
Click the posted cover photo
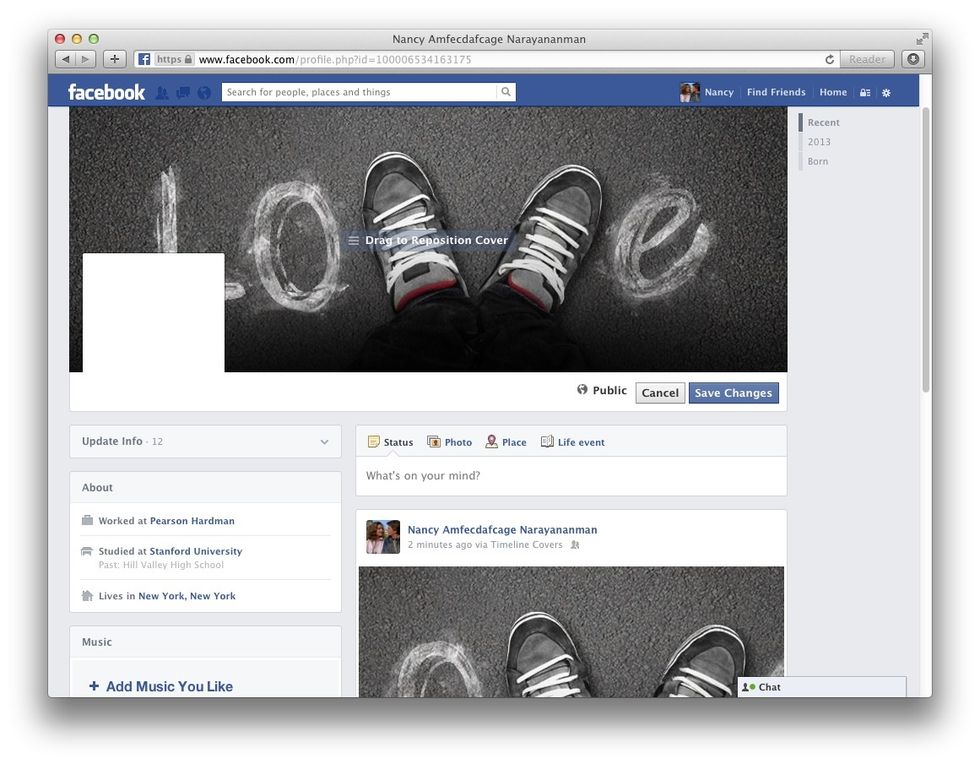pos(571,632)
